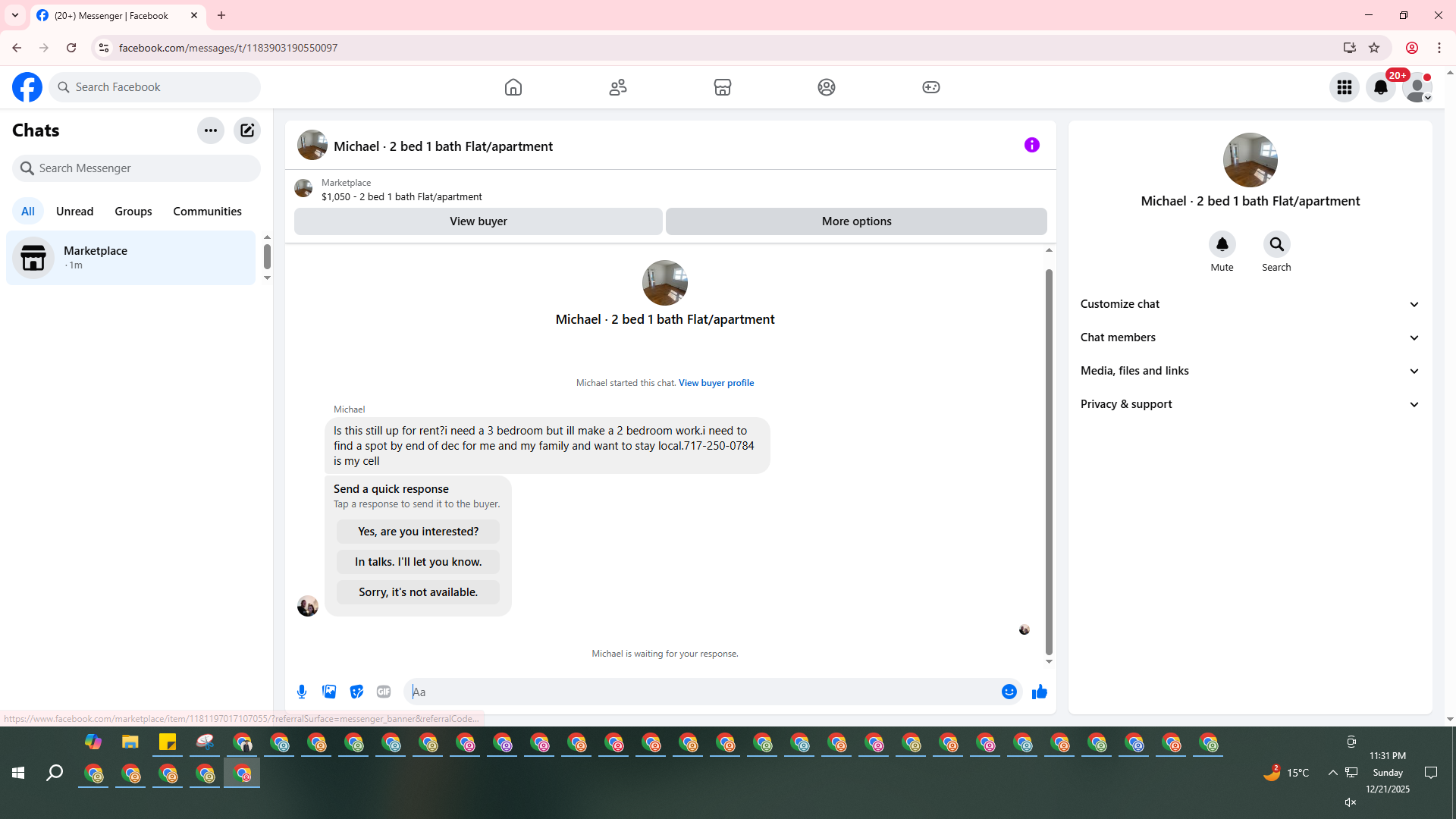Screen dimensions: 1456x819
Task: Open the emoji picker smiley icon
Action: 1009,692
